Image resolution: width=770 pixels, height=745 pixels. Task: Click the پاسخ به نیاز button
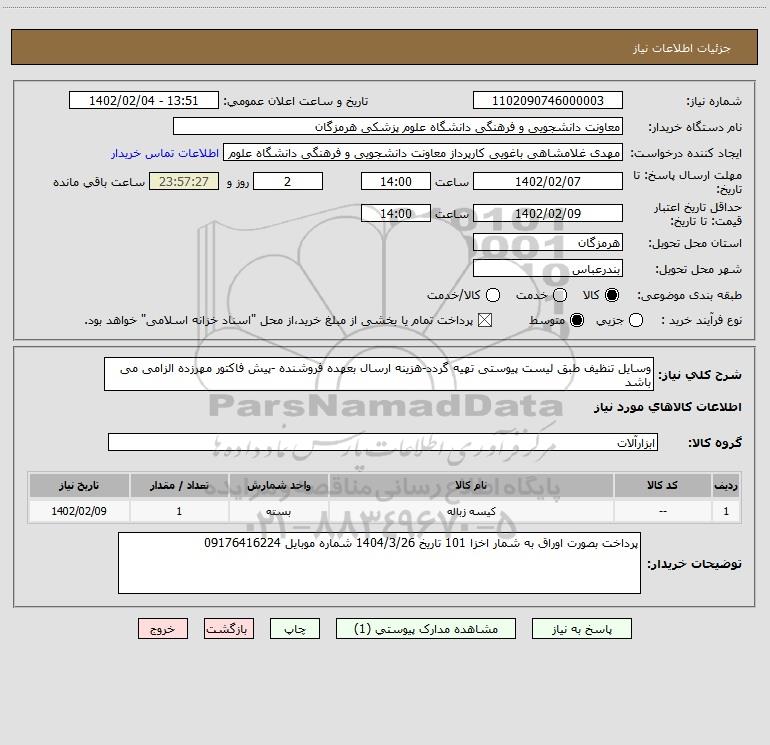point(582,629)
